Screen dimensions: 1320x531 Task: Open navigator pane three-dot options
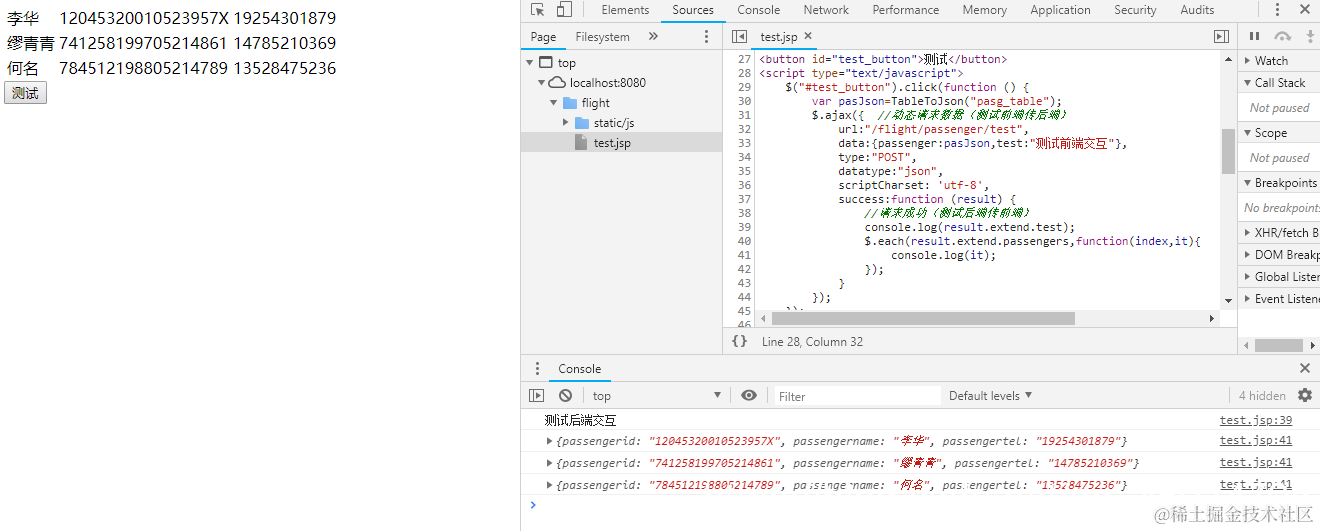click(706, 36)
